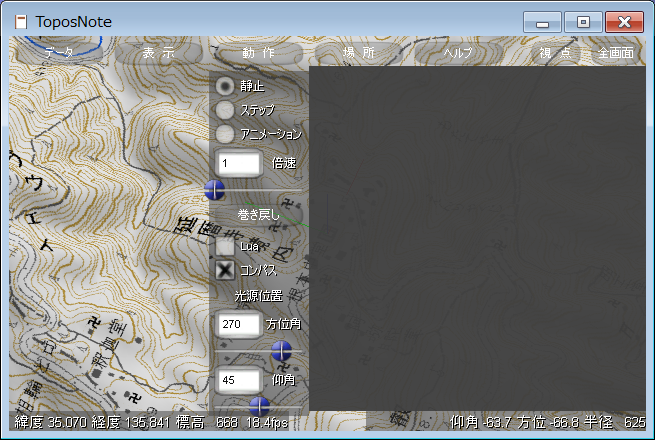The image size is (655, 440).
Task: Select the ステップ radio button
Action: click(225, 110)
